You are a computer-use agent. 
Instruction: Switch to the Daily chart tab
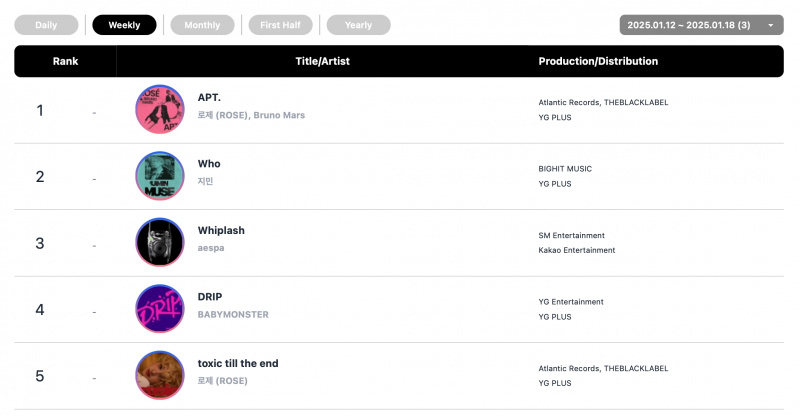46,25
